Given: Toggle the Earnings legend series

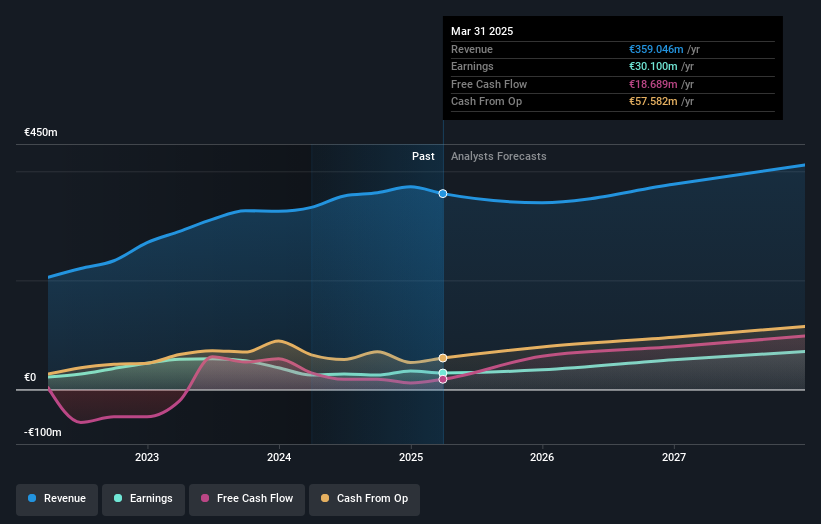Looking at the screenshot, I should pos(143,498).
